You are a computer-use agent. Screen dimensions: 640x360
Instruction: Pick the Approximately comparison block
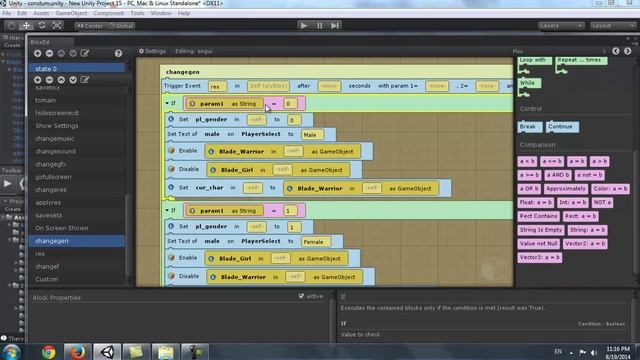[x=566, y=189]
